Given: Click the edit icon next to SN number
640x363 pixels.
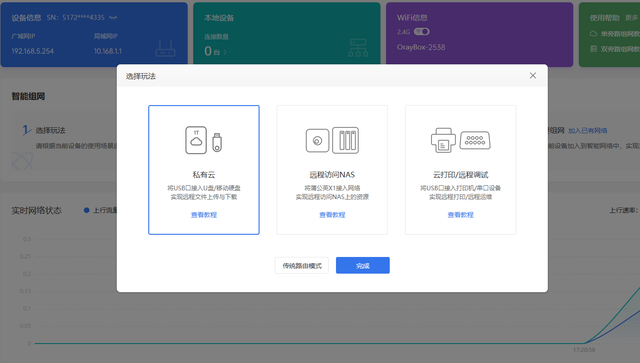Looking at the screenshot, I should [113, 18].
